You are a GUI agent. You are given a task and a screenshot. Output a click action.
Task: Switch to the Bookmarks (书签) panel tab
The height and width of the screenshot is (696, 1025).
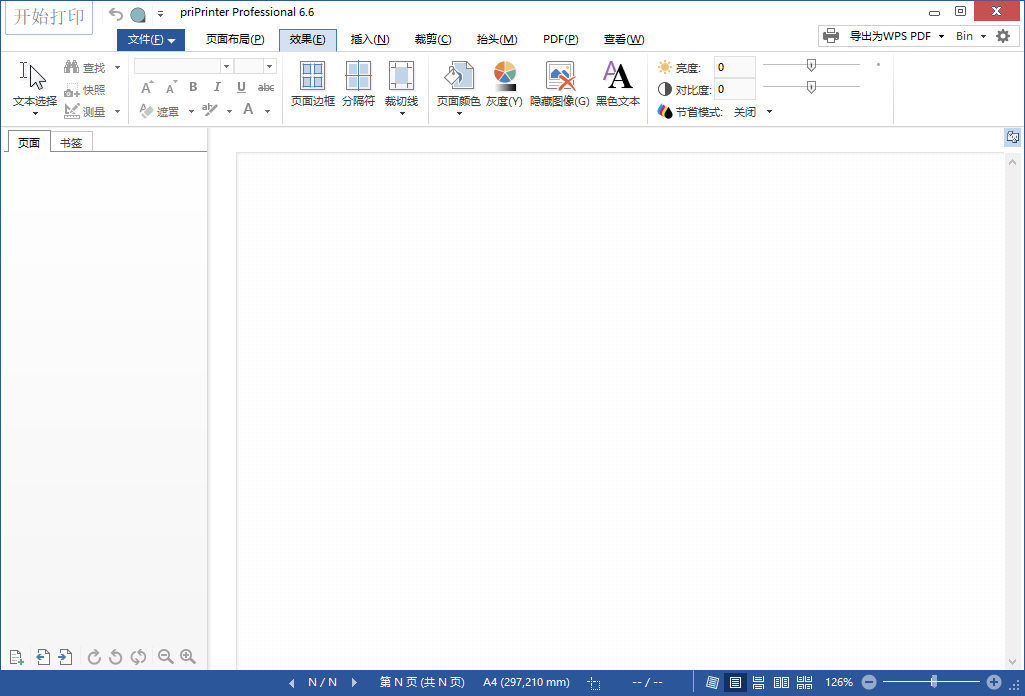tap(71, 142)
